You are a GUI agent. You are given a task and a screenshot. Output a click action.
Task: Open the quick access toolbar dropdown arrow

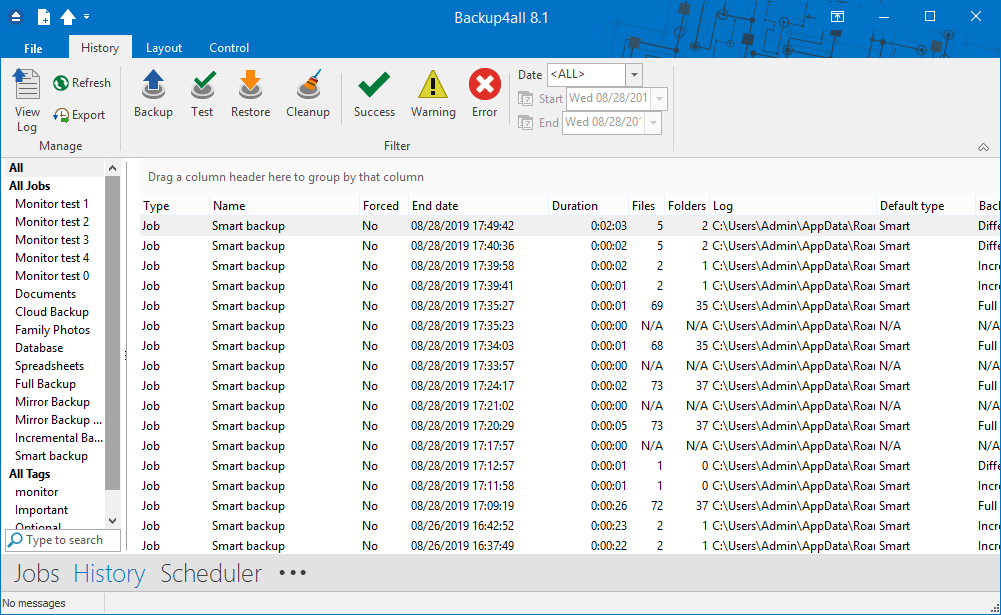tap(86, 17)
